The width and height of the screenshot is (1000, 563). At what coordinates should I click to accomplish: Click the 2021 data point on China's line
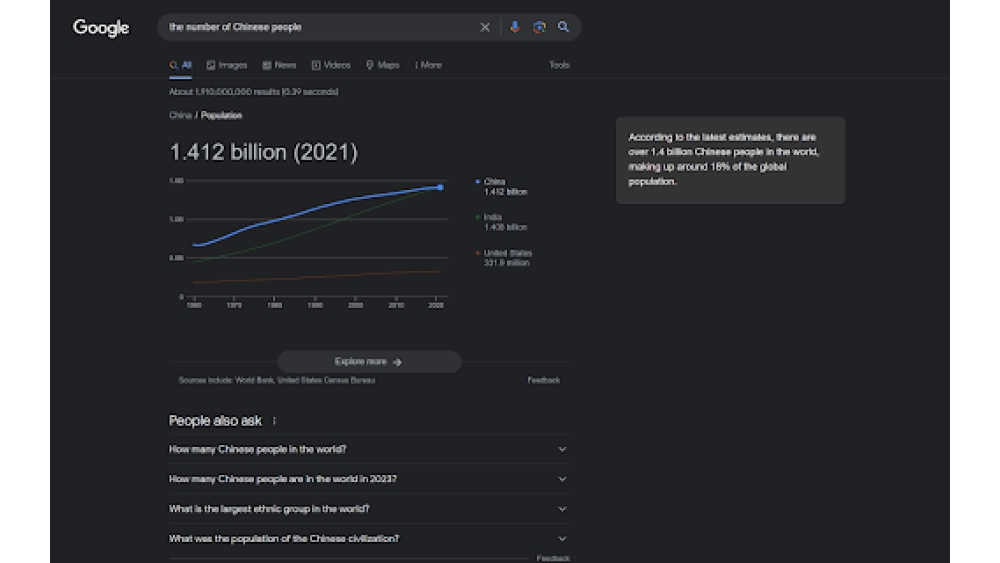(440, 187)
